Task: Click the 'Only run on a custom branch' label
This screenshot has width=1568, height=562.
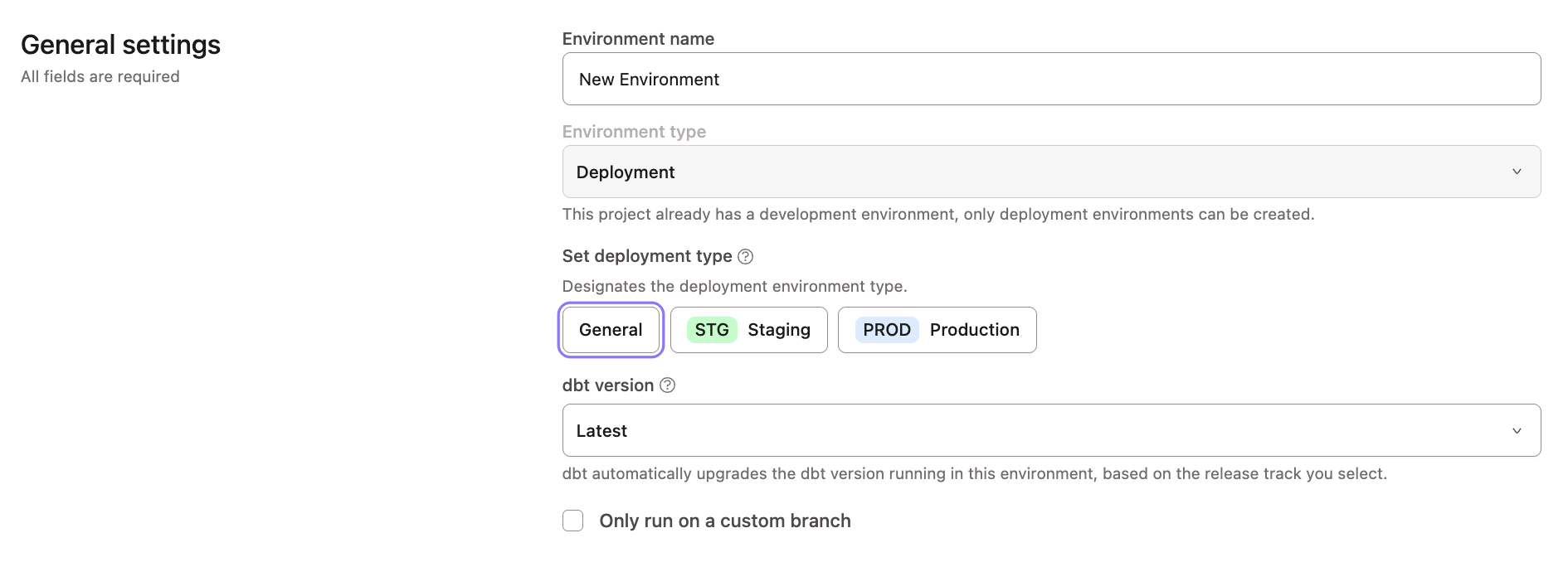Action: (x=724, y=521)
